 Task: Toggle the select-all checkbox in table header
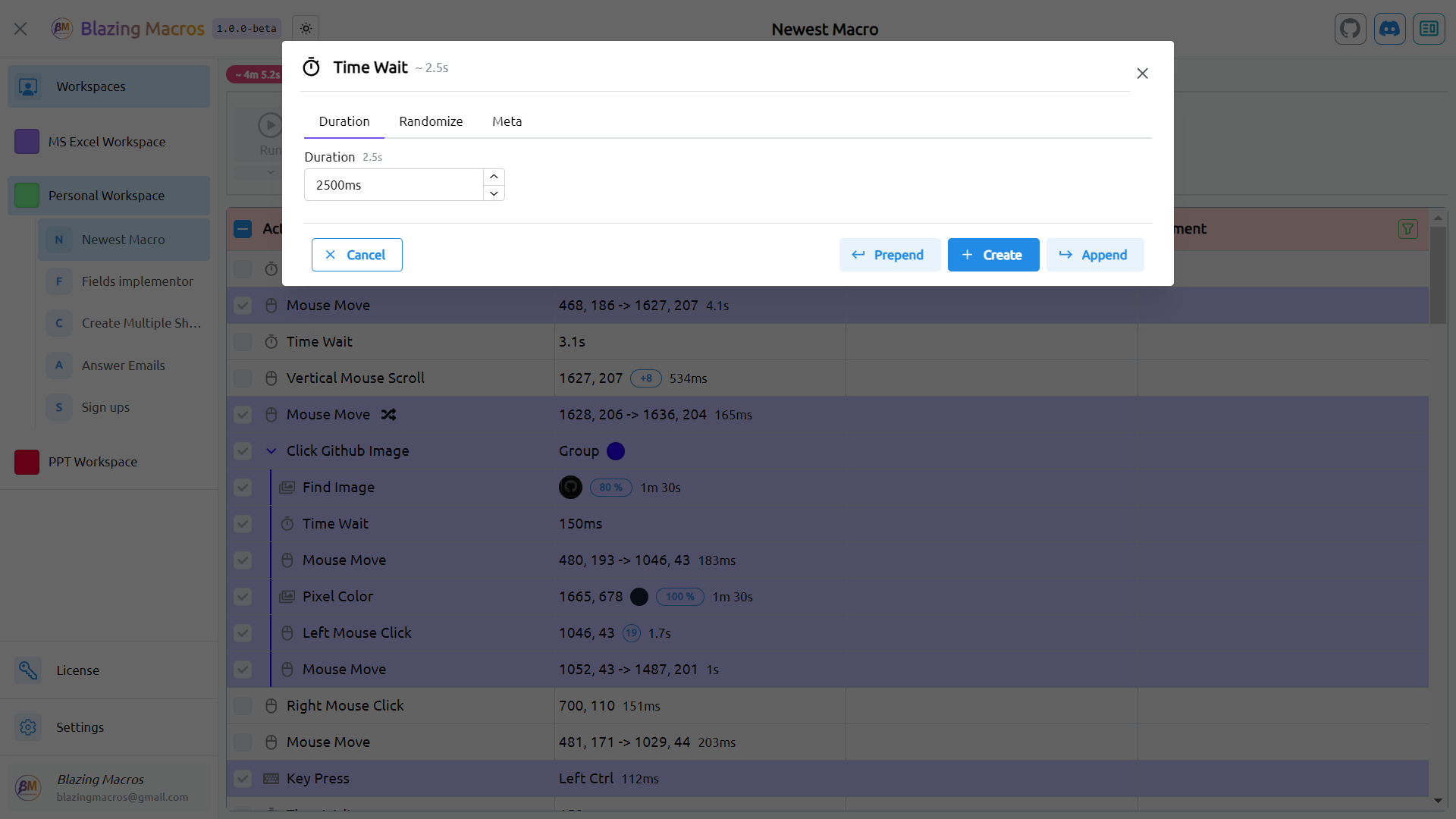tap(243, 229)
